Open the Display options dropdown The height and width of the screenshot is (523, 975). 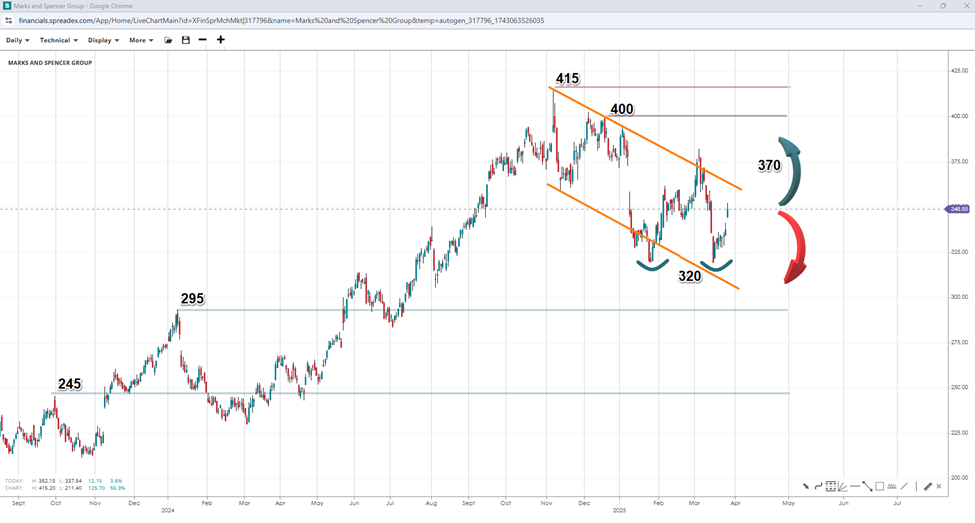103,40
